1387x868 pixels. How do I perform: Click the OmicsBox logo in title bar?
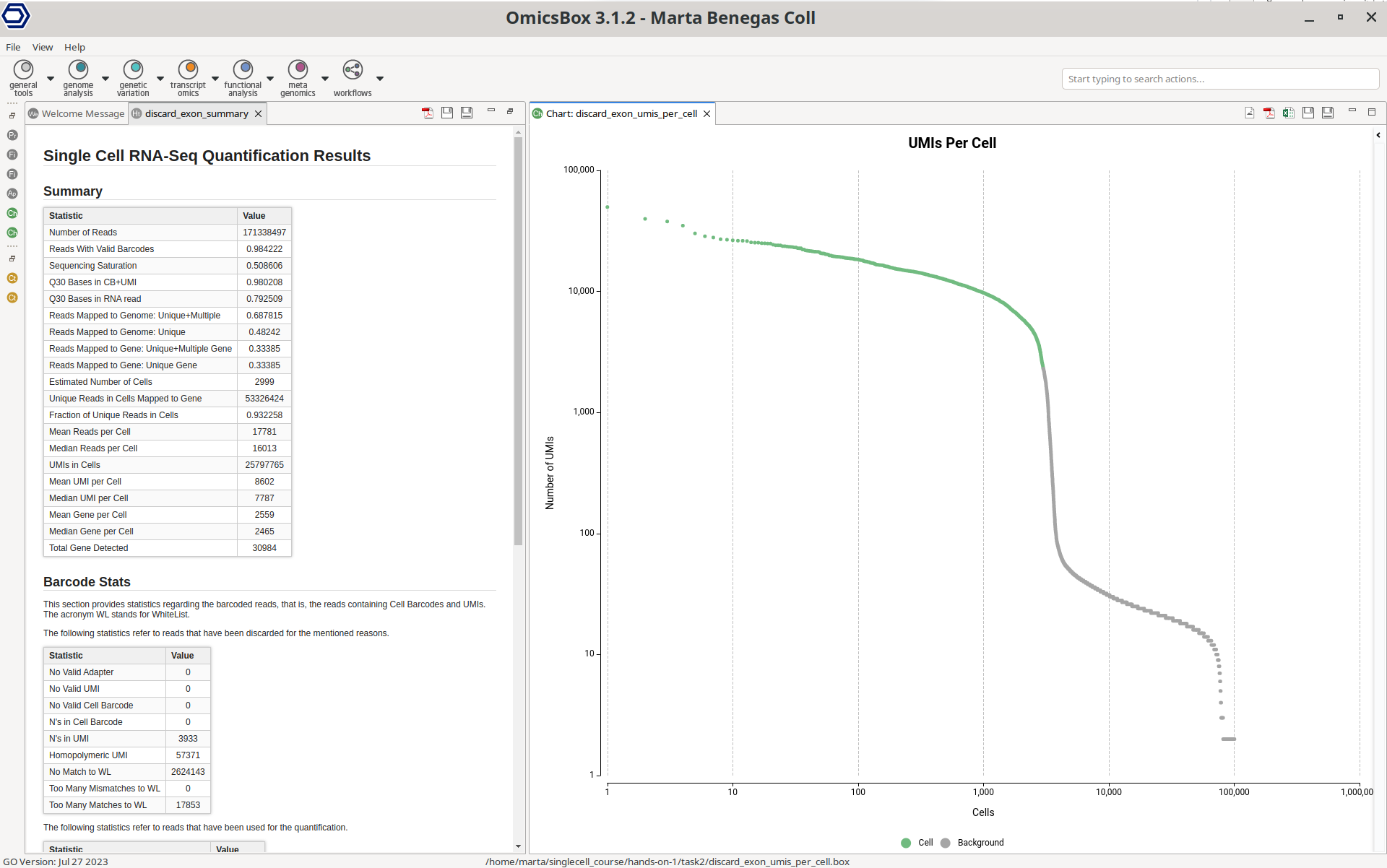pos(16,16)
